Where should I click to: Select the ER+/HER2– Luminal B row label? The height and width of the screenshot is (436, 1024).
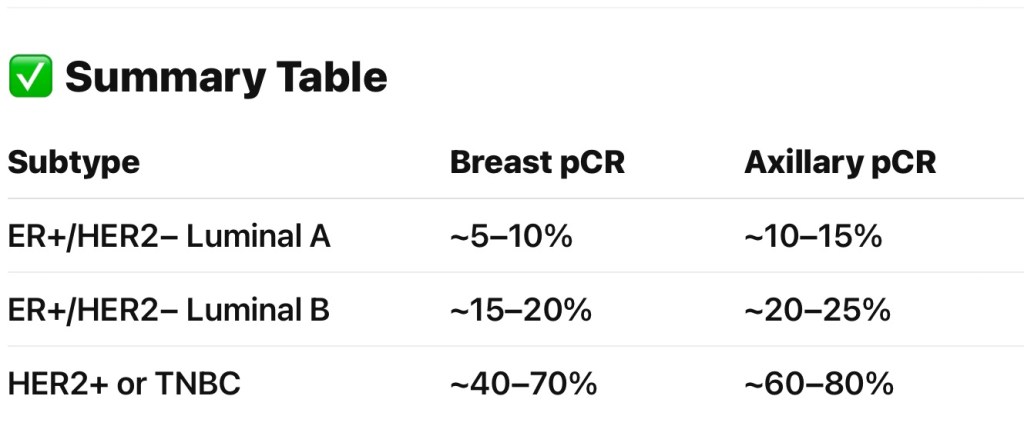click(169, 310)
